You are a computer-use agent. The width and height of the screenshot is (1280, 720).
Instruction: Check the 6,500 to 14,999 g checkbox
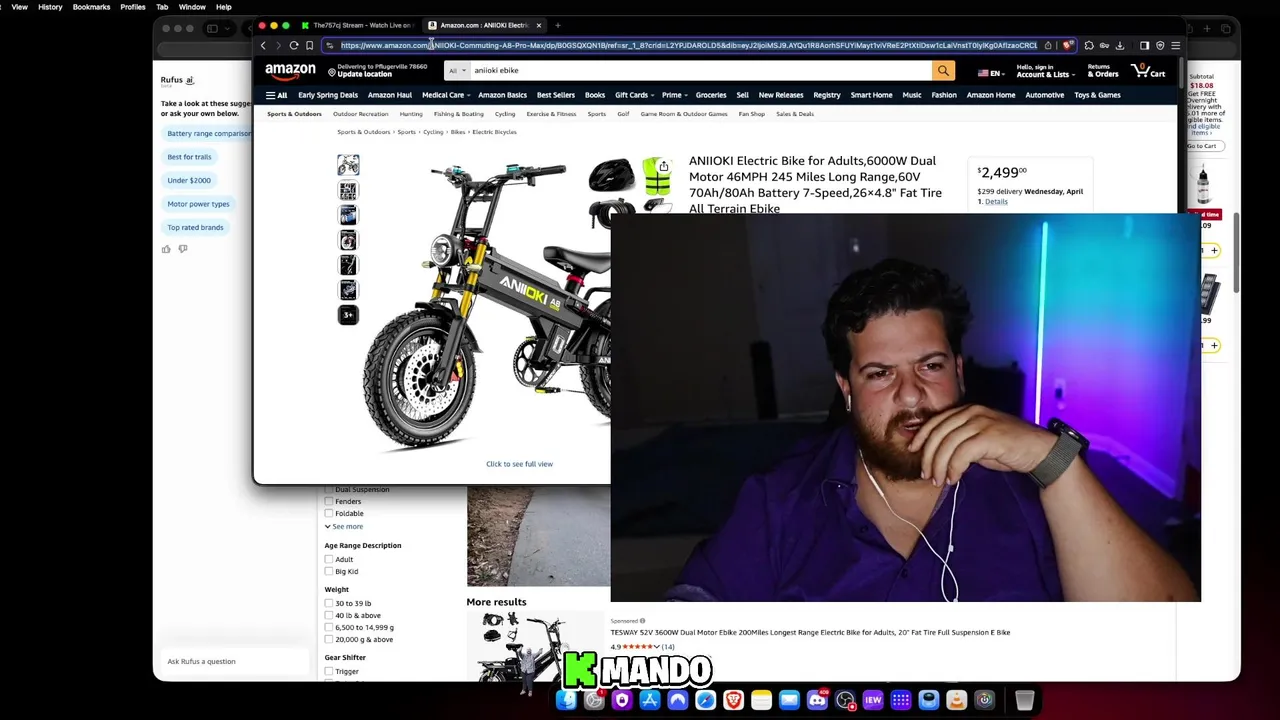[329, 627]
